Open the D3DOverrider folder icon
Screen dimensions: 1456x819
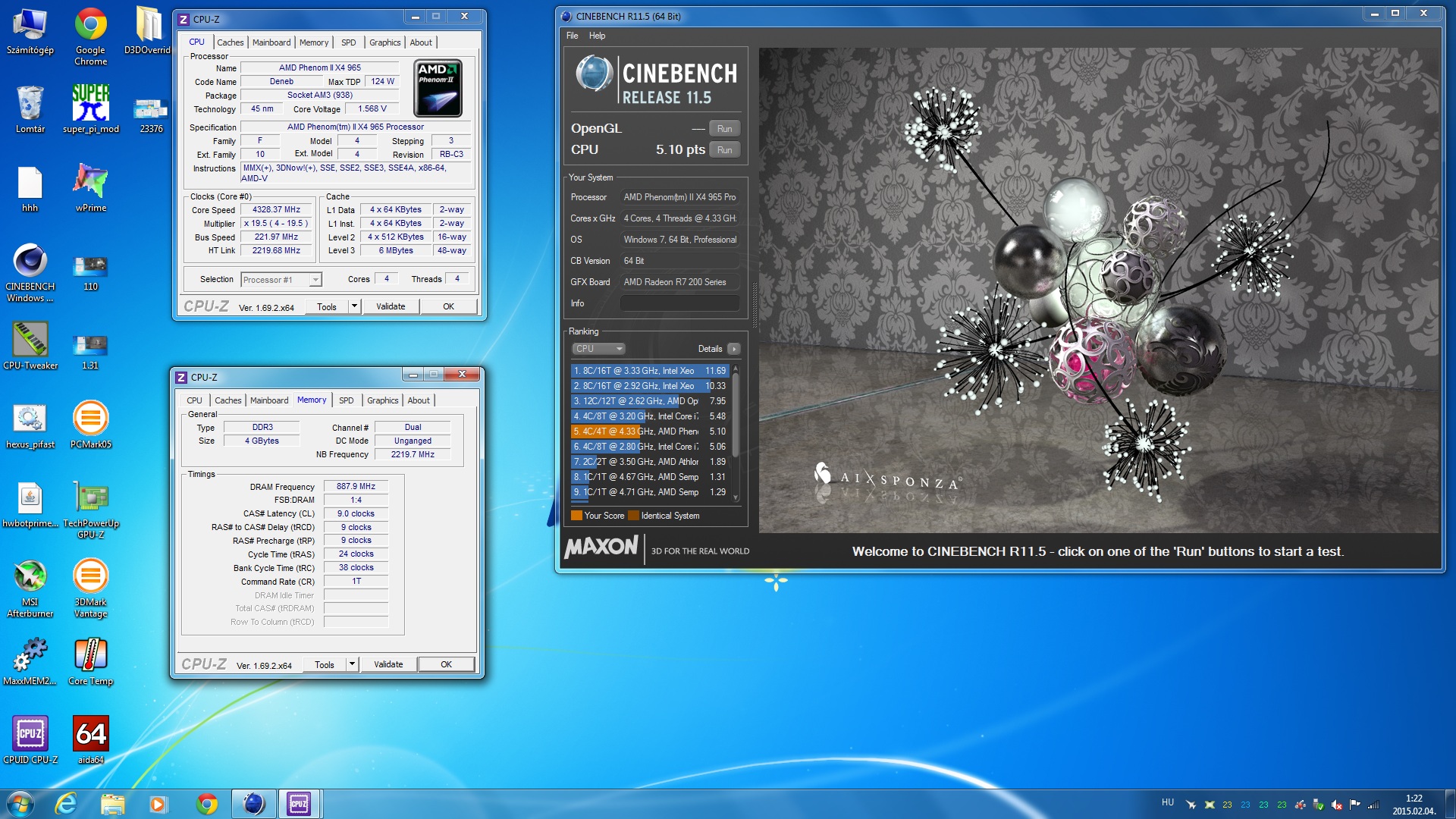[x=149, y=31]
